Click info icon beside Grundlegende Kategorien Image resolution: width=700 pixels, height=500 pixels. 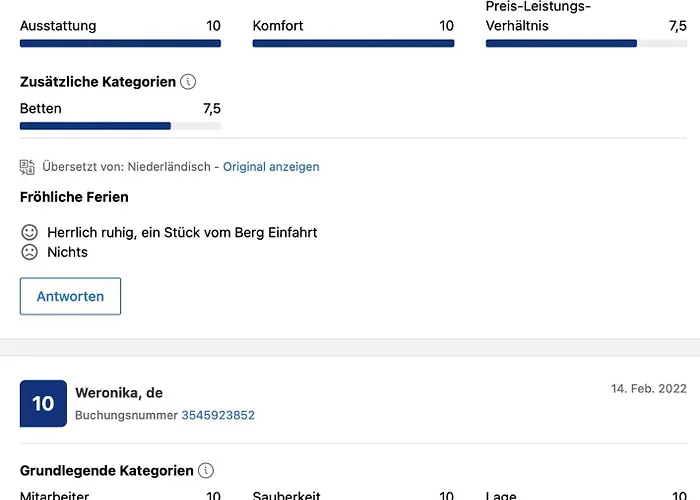coord(206,470)
